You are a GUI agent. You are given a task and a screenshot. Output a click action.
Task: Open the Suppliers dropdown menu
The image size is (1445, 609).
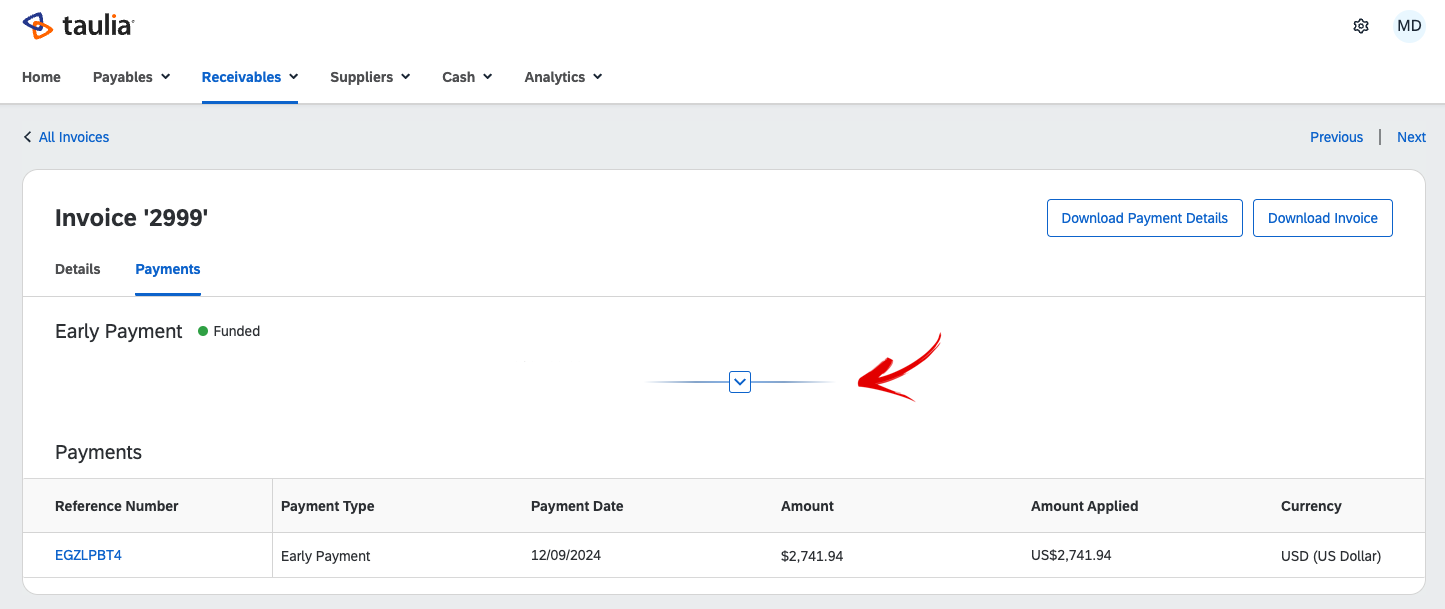[x=370, y=77]
